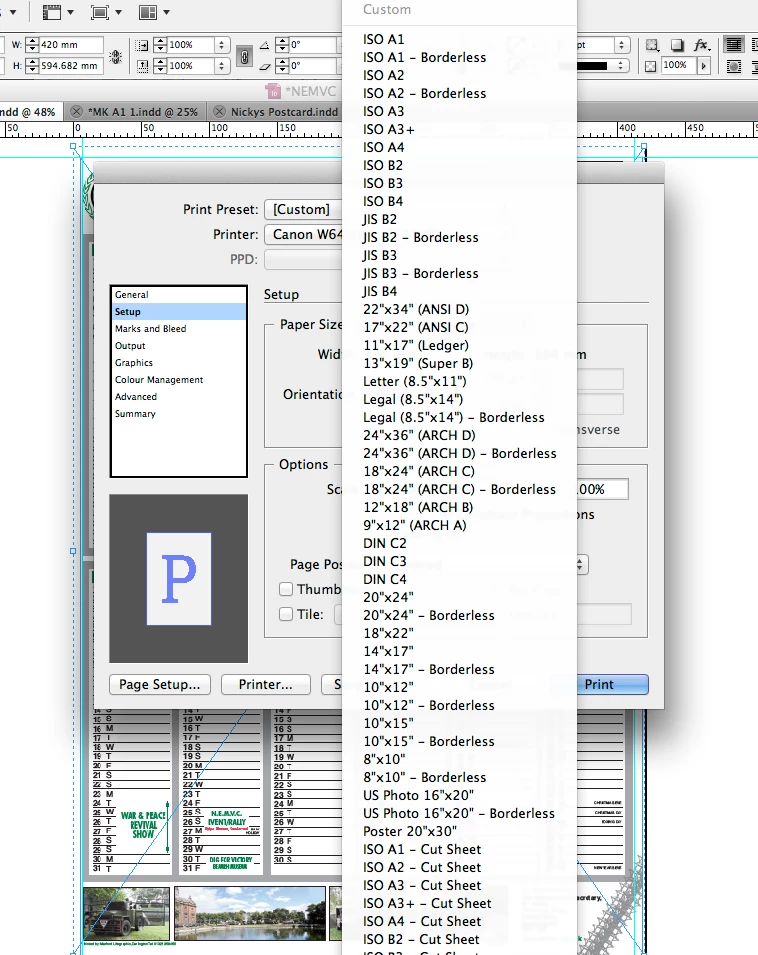This screenshot has width=758, height=955.
Task: Open the fx effects icon menu
Action: pos(701,45)
